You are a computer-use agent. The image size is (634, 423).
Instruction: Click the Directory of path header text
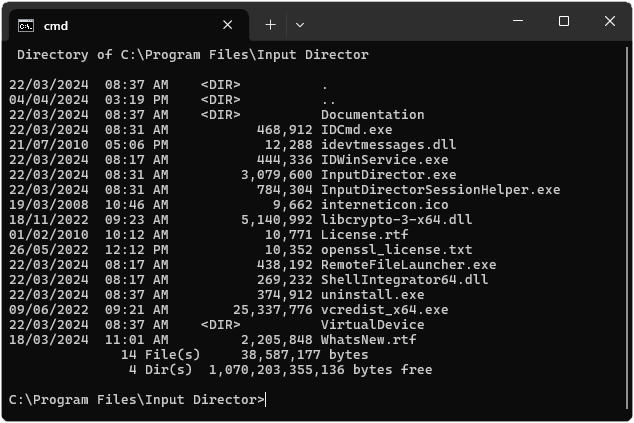click(x=193, y=55)
